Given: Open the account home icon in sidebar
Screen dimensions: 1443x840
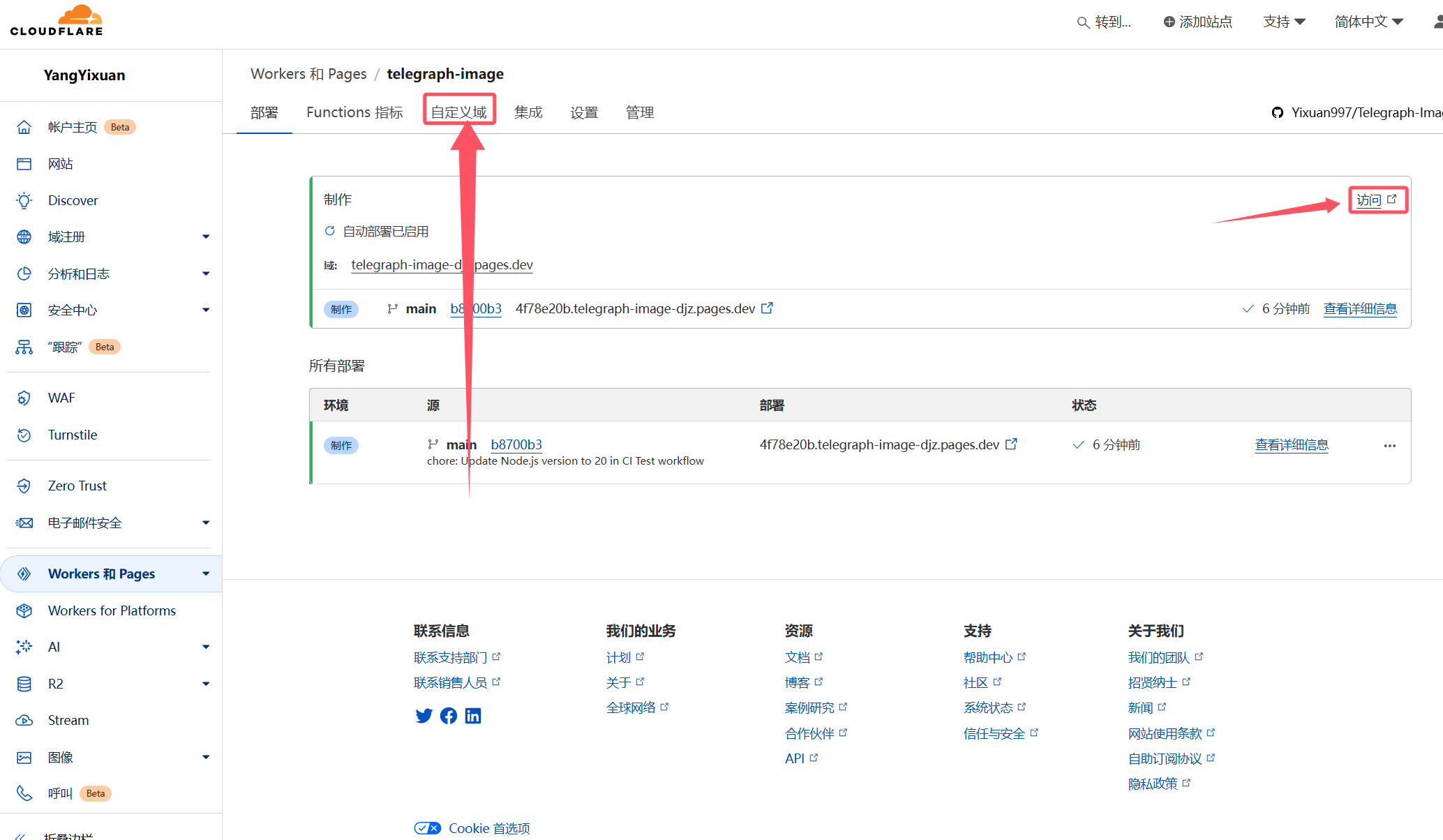Looking at the screenshot, I should tap(24, 127).
